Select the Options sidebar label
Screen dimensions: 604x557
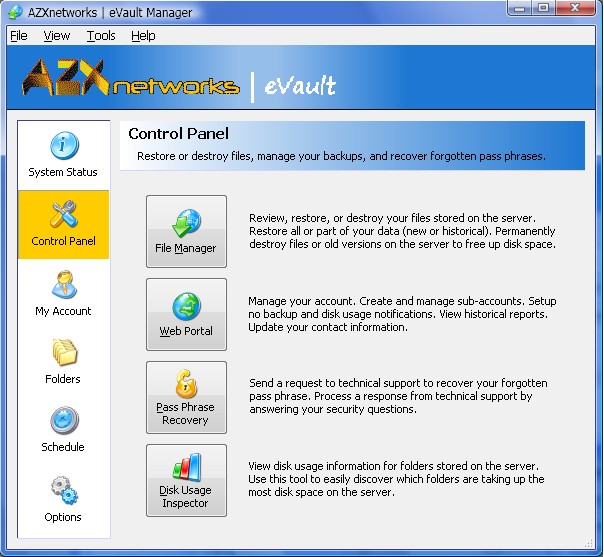coord(63,517)
